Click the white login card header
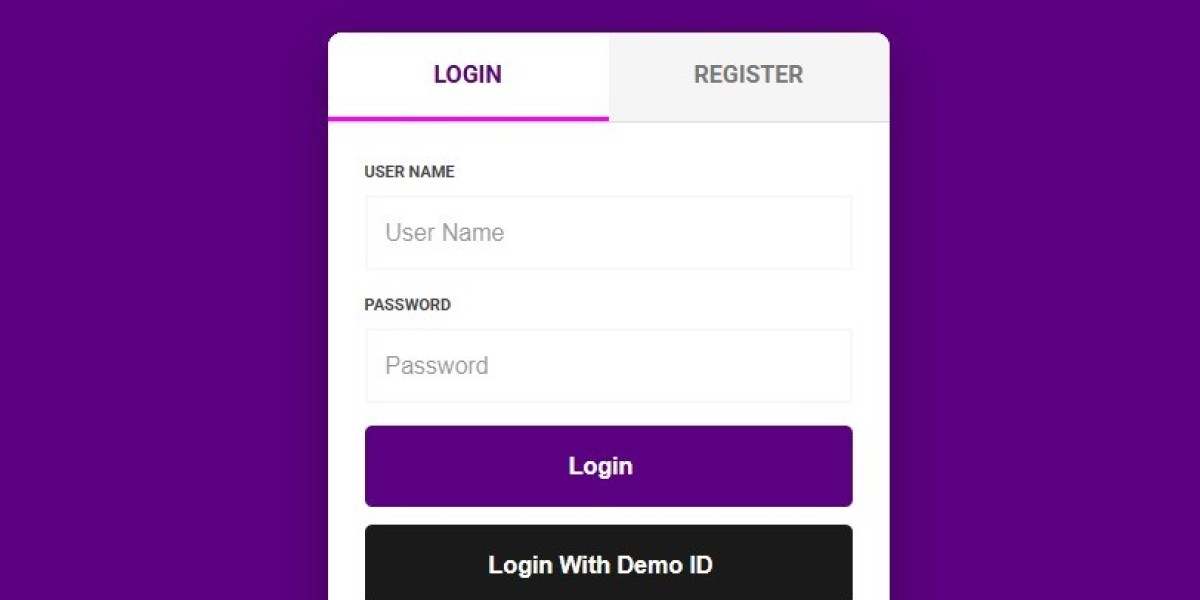 467,74
